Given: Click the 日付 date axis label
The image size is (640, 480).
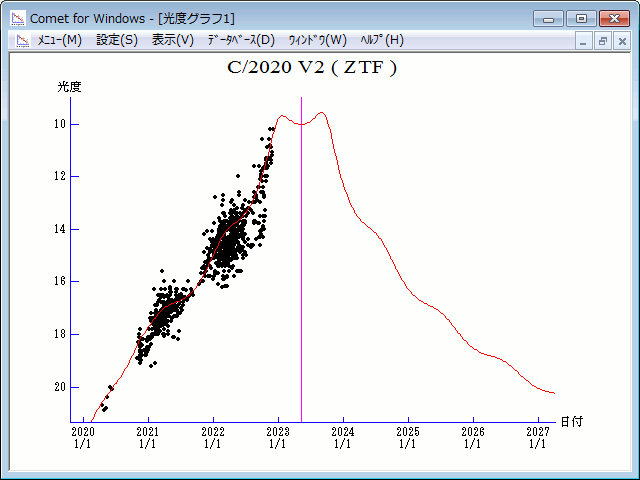Looking at the screenshot, I should [571, 421].
